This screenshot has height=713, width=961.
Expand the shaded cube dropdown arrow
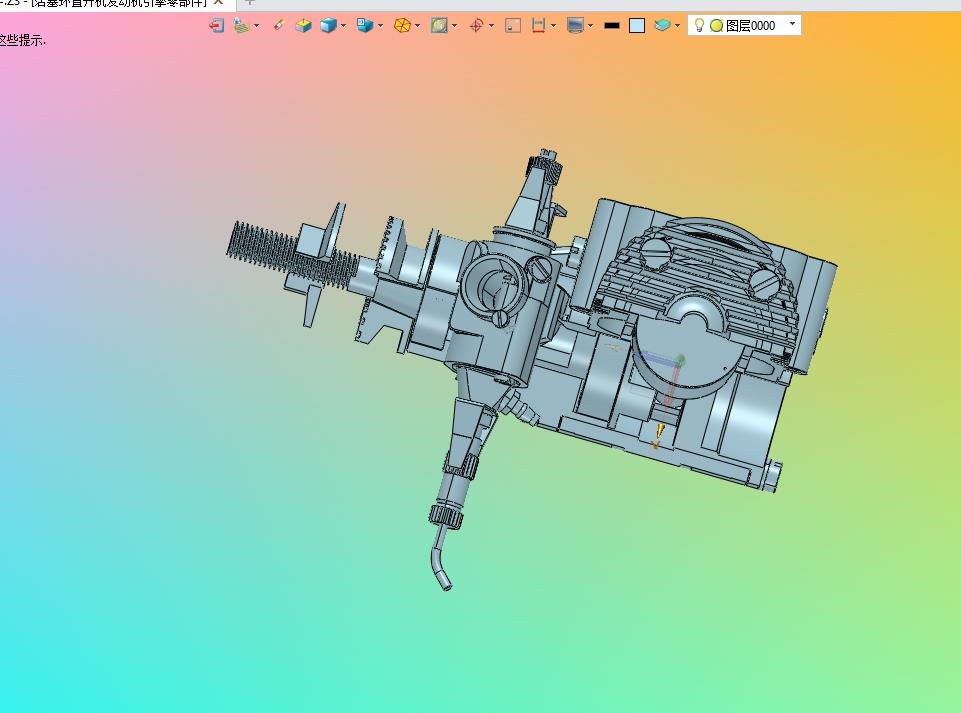pos(343,26)
